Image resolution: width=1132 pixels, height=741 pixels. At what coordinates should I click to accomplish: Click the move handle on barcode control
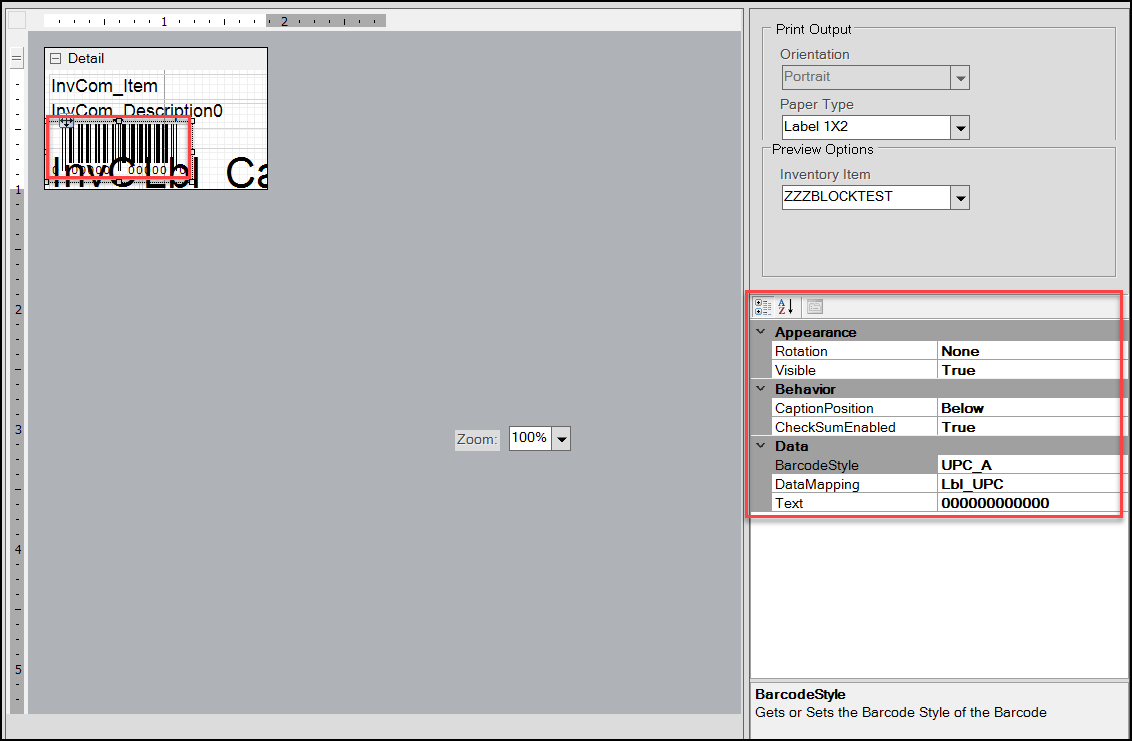click(66, 123)
